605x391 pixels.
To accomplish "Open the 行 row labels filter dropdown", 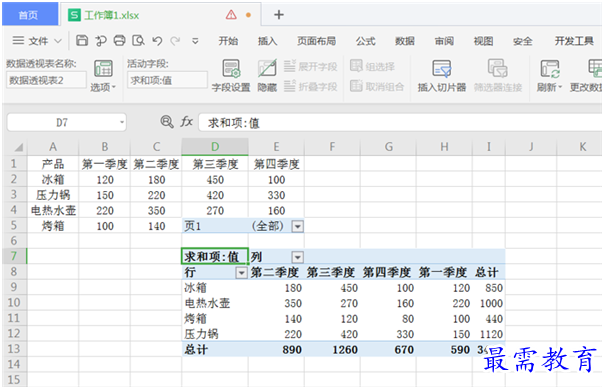I will coord(242,273).
